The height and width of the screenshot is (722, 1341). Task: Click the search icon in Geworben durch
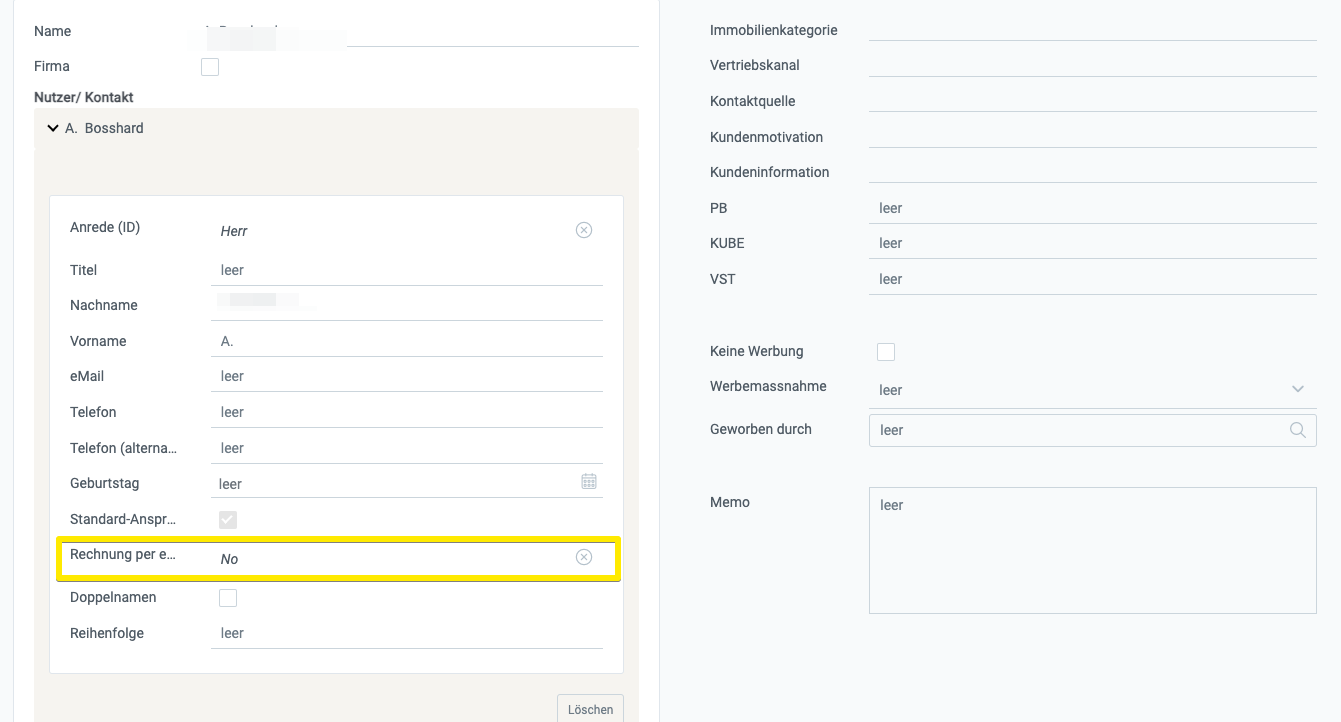tap(1298, 430)
